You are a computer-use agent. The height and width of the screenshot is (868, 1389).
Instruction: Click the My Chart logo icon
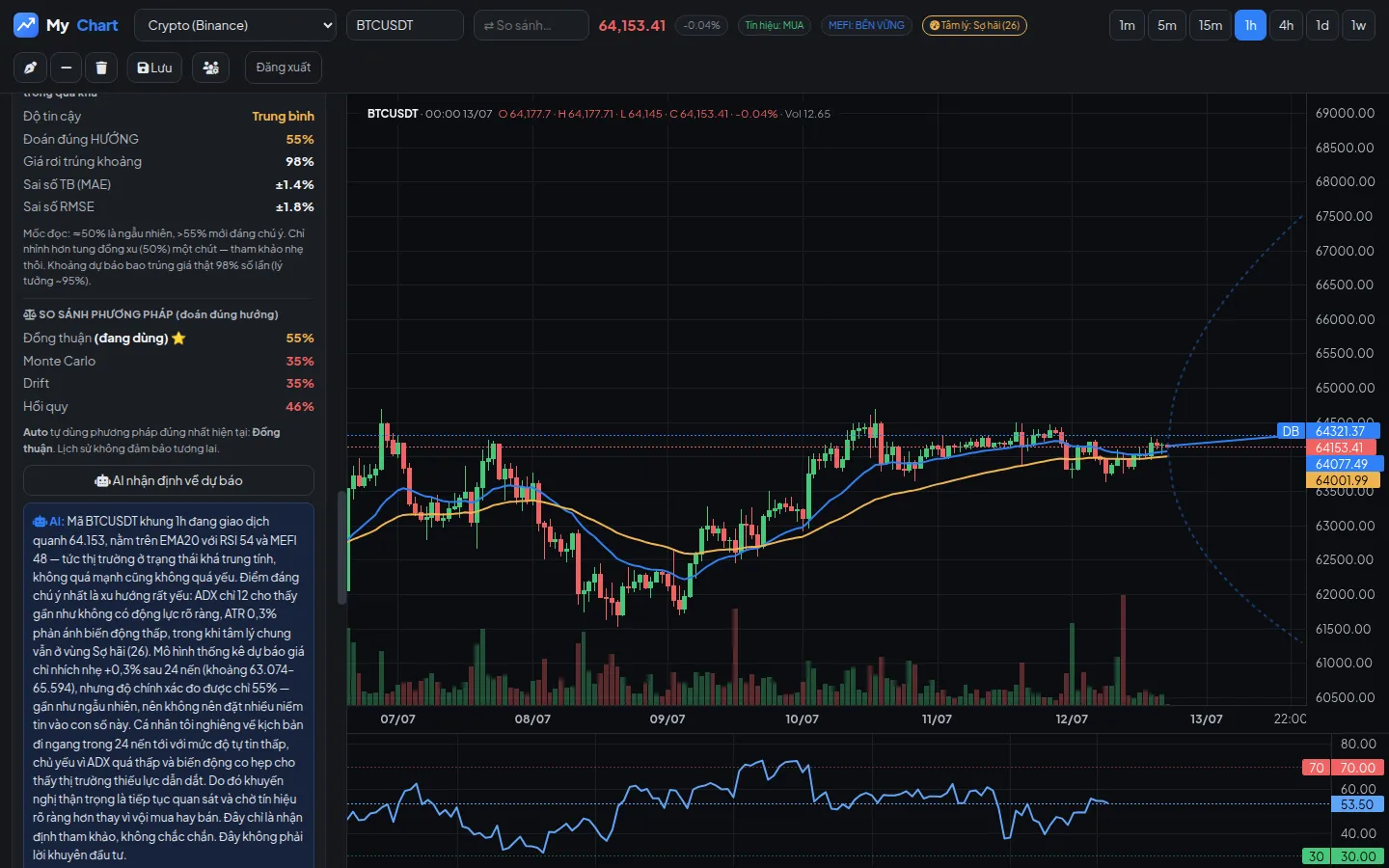pos(26,25)
